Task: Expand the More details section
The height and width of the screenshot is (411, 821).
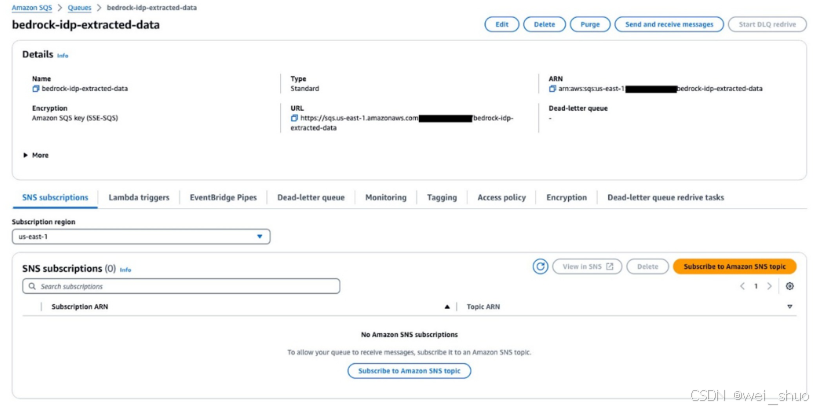Action: 36,155
